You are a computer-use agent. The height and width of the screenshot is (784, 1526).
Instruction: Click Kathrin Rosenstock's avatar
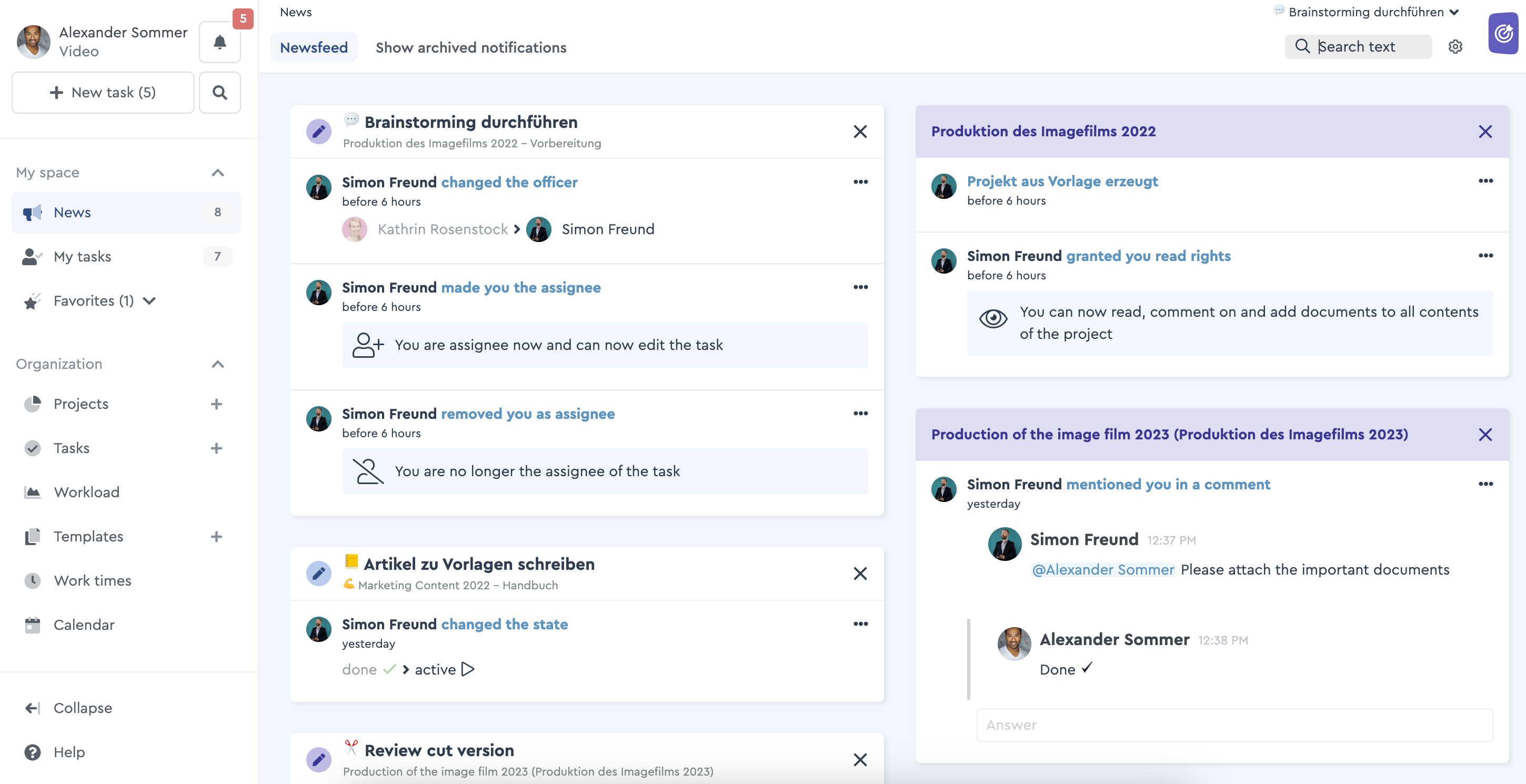(x=354, y=229)
